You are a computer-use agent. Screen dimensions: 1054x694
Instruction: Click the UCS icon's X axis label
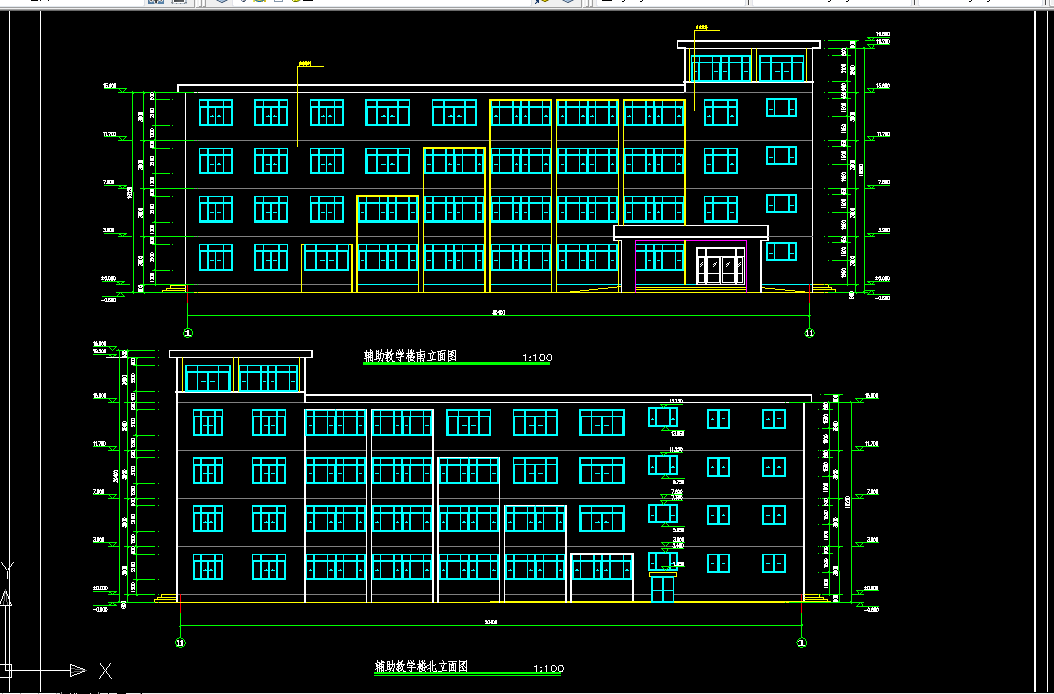(106, 670)
